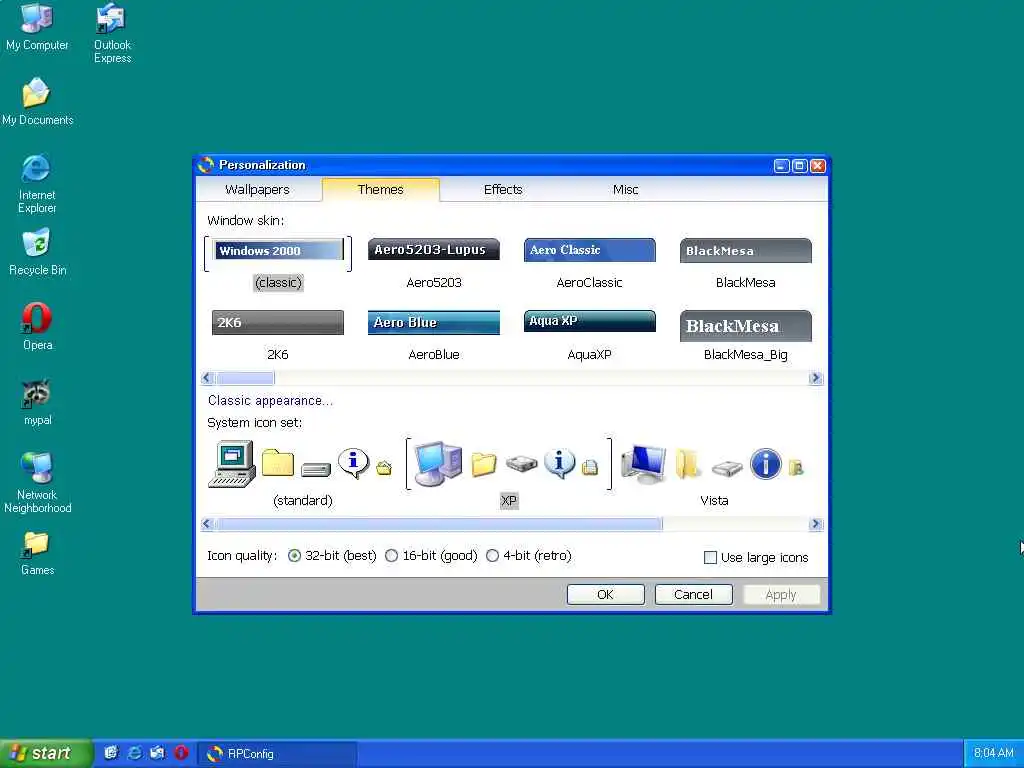This screenshot has width=1024, height=768.
Task: Click the XP set info bubble icon
Action: pyautogui.click(x=560, y=464)
